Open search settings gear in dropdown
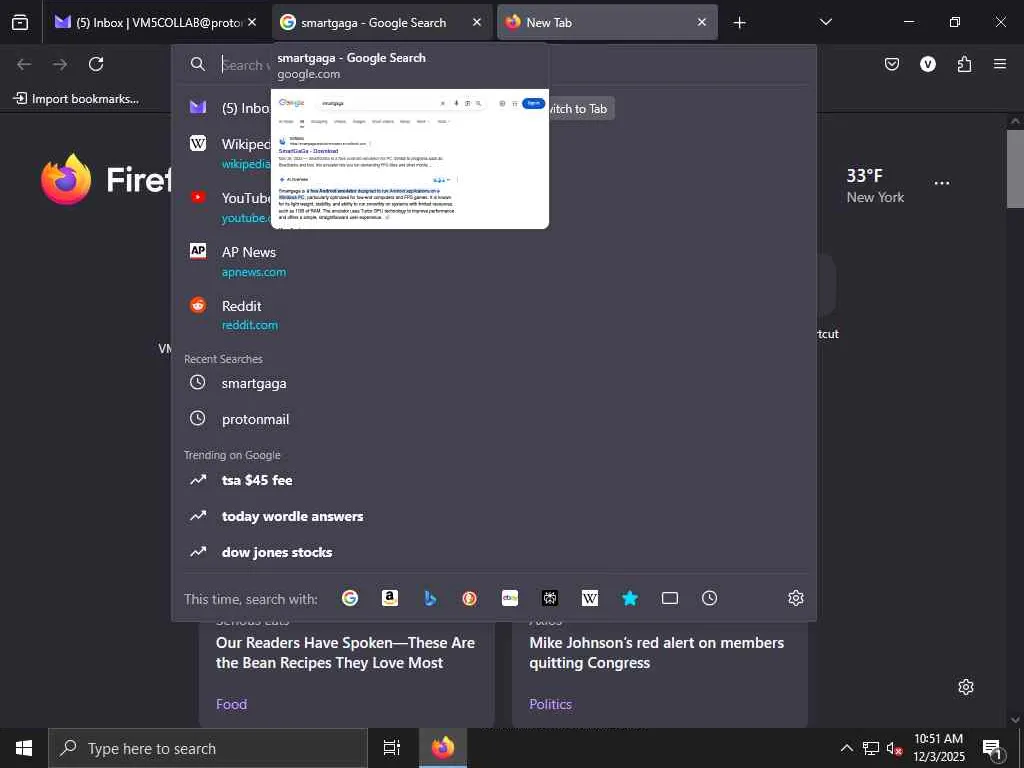 (795, 598)
